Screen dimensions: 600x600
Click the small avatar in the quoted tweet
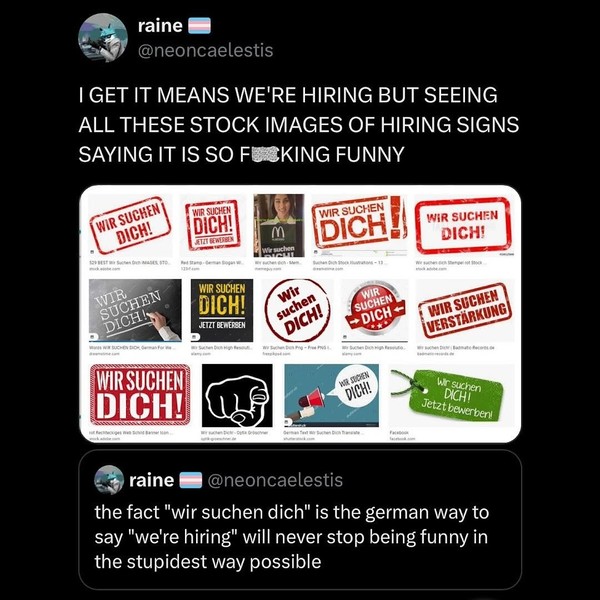click(108, 481)
